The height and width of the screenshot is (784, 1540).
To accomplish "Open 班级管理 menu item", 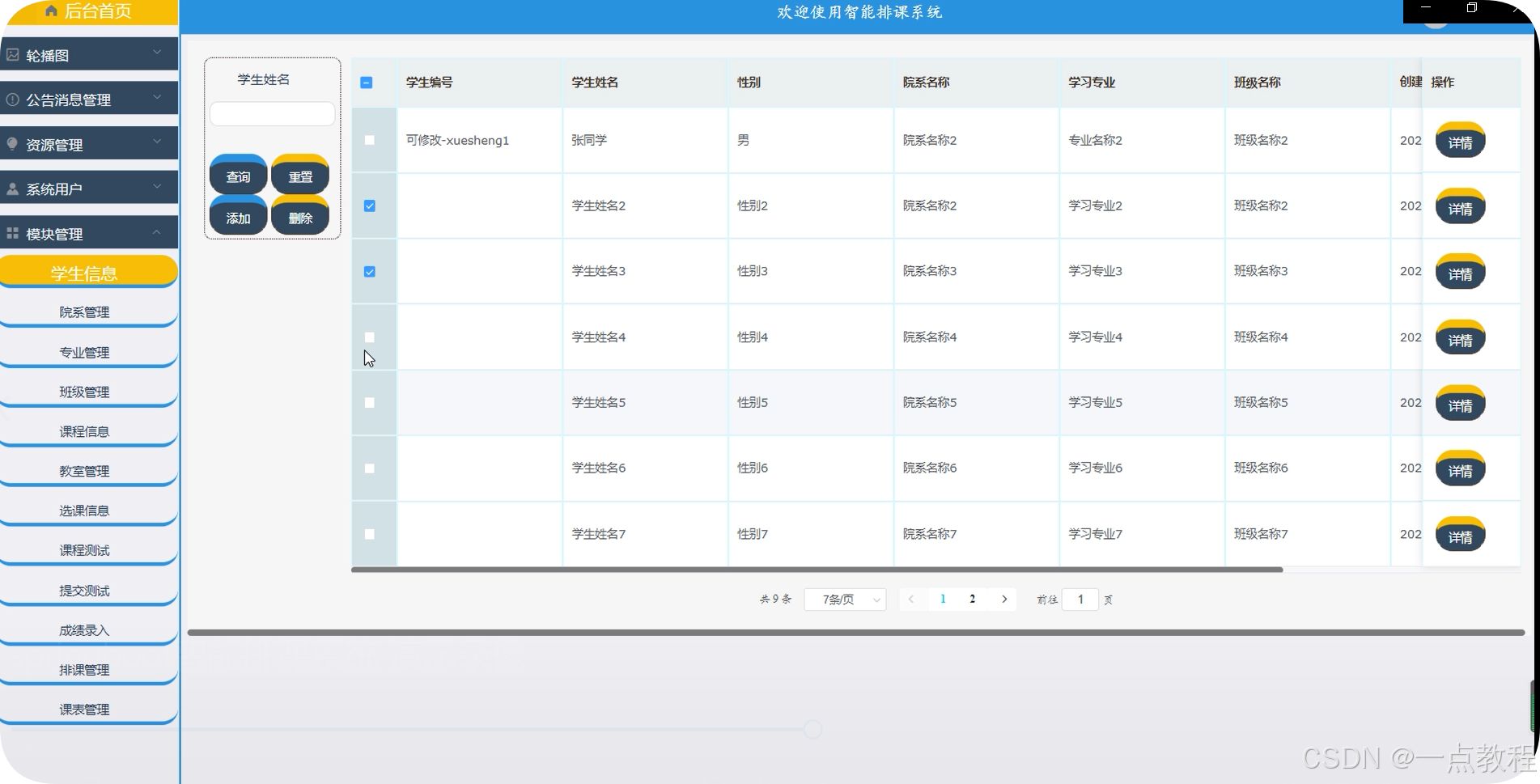I will [89, 392].
